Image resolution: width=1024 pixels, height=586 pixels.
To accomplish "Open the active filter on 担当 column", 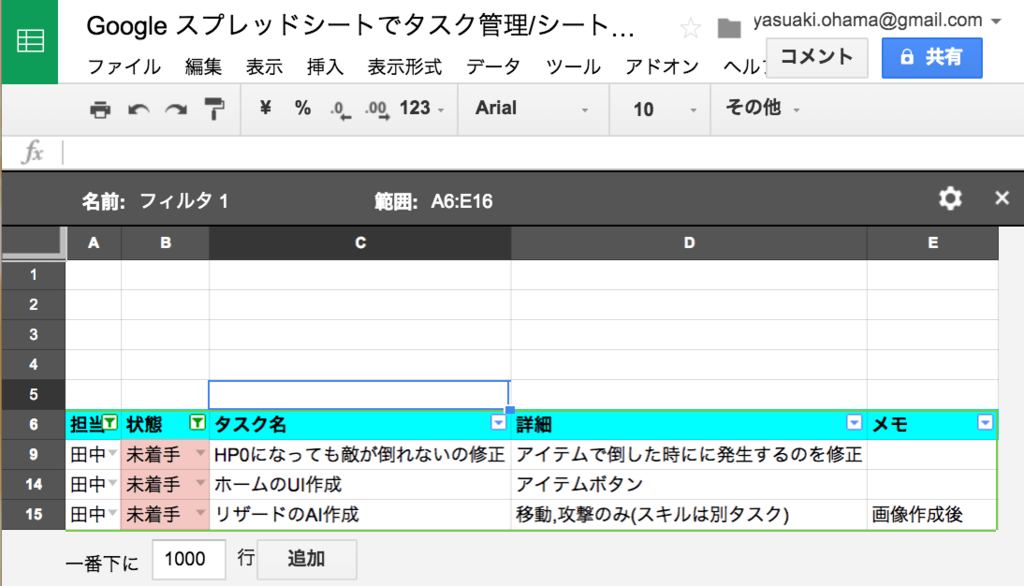I will 110,423.
